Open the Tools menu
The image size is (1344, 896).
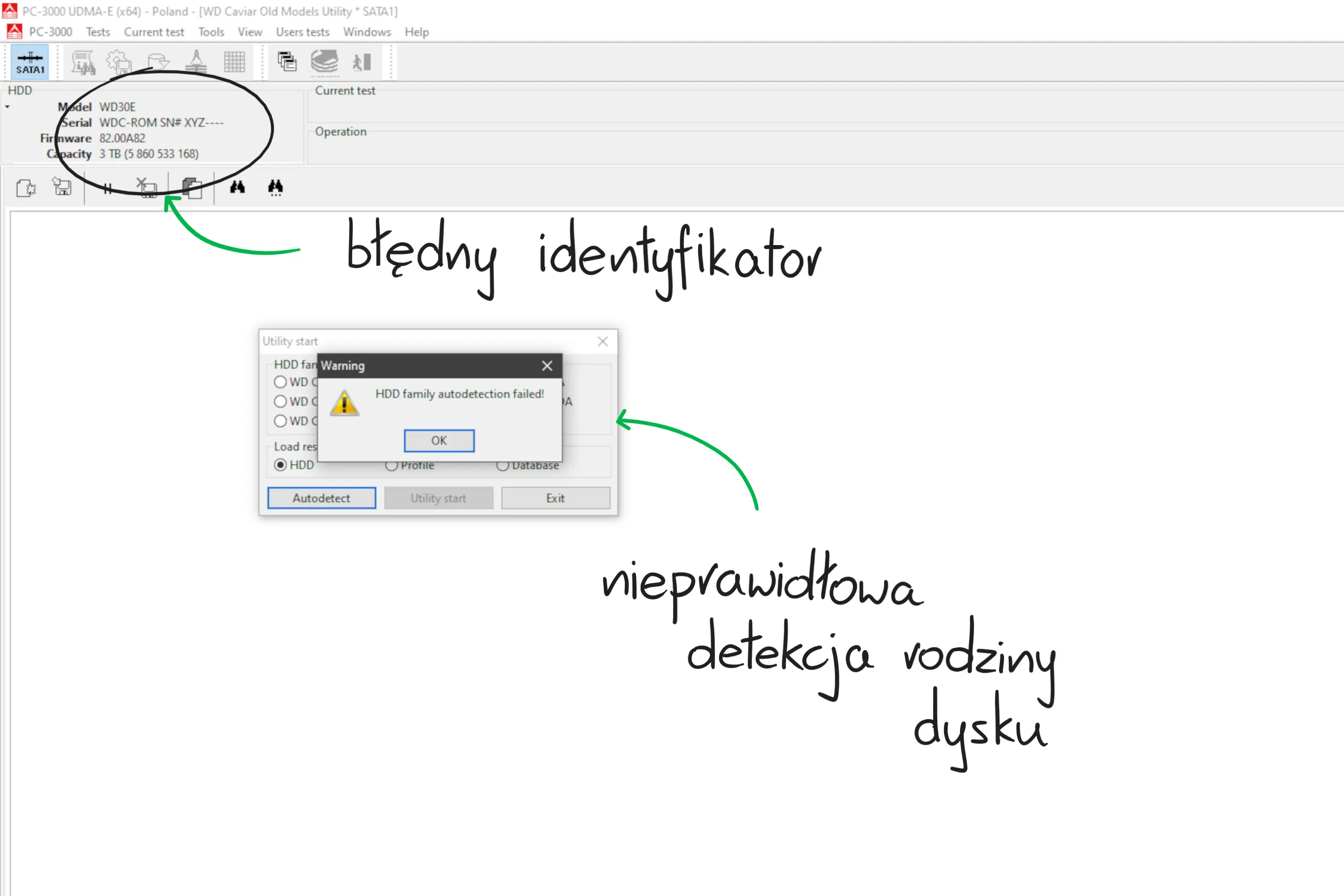coord(211,32)
